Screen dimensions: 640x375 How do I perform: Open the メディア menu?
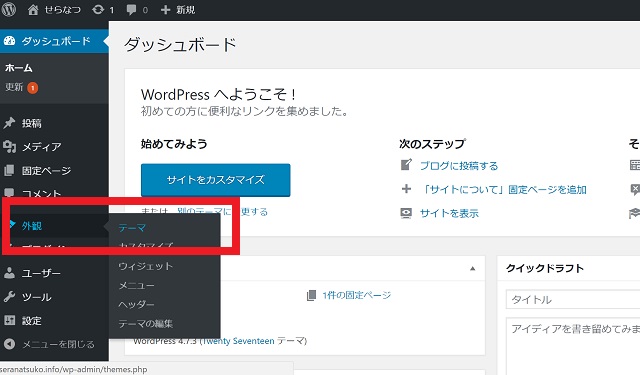click(x=42, y=146)
